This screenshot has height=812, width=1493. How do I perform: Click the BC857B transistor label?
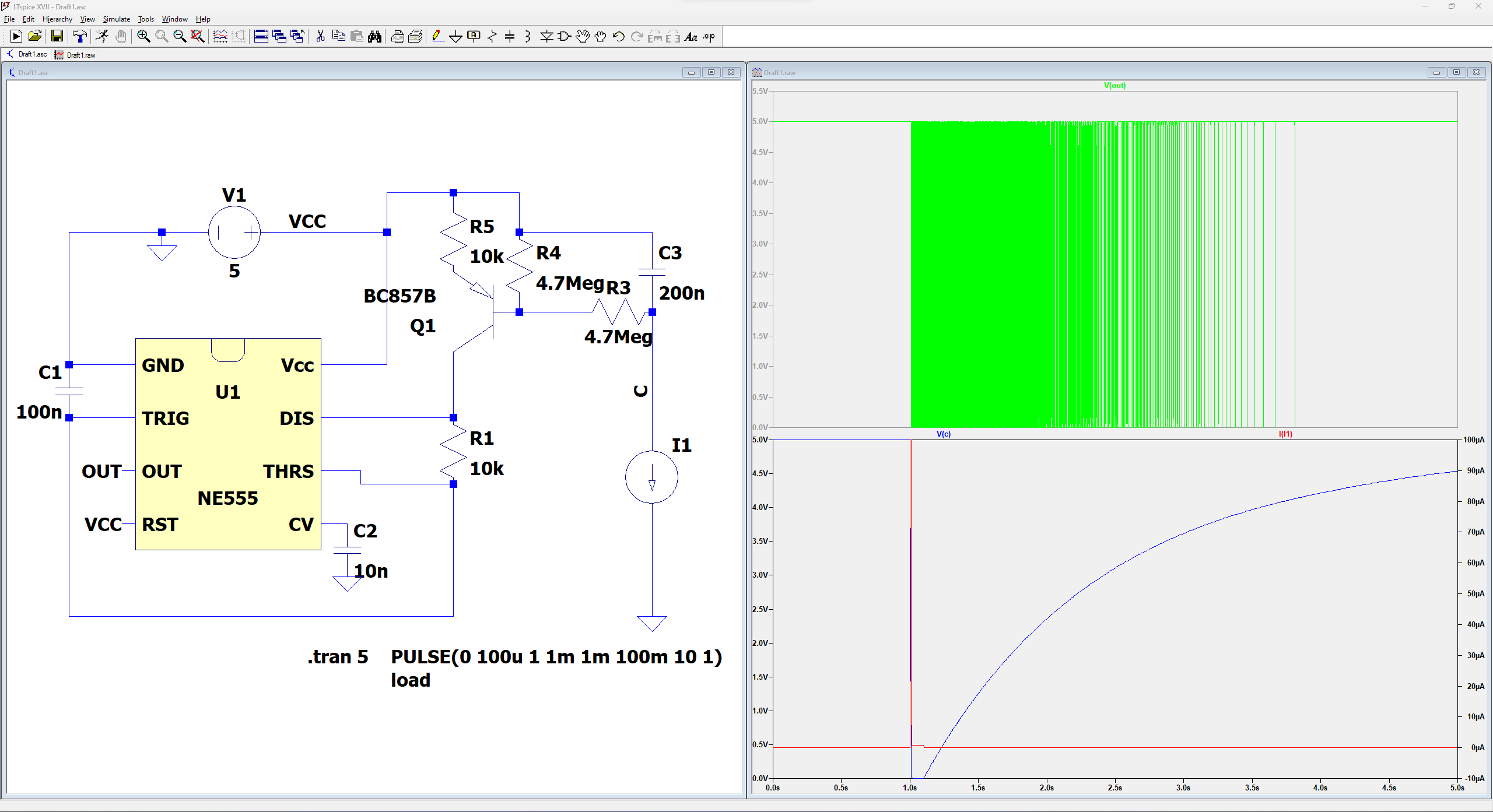pyautogui.click(x=399, y=296)
